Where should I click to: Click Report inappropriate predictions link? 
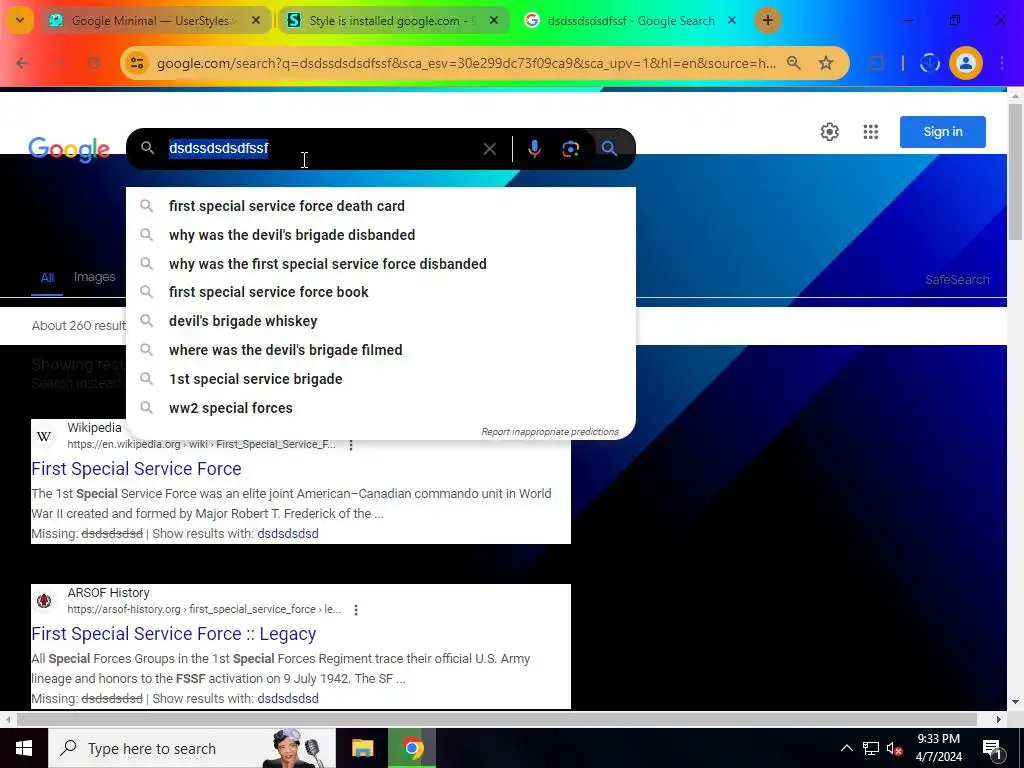[x=550, y=432]
